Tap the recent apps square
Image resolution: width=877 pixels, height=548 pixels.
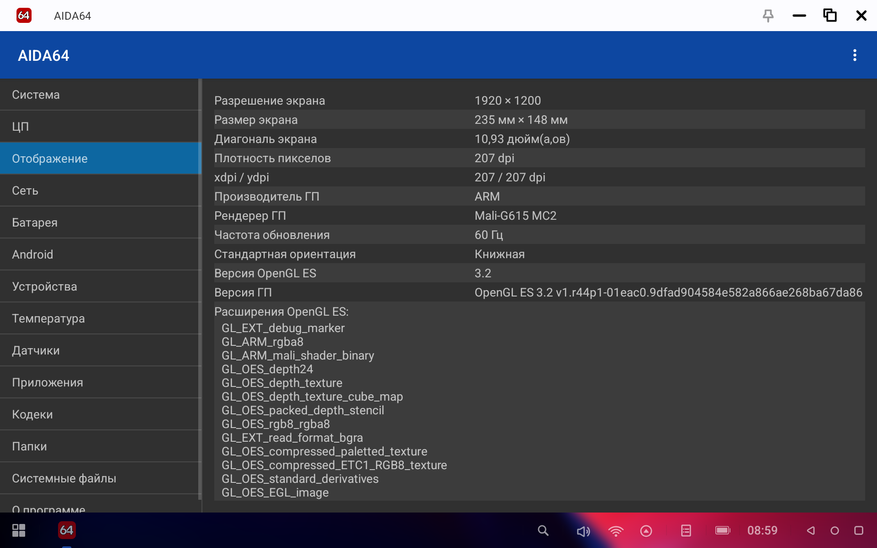(859, 531)
